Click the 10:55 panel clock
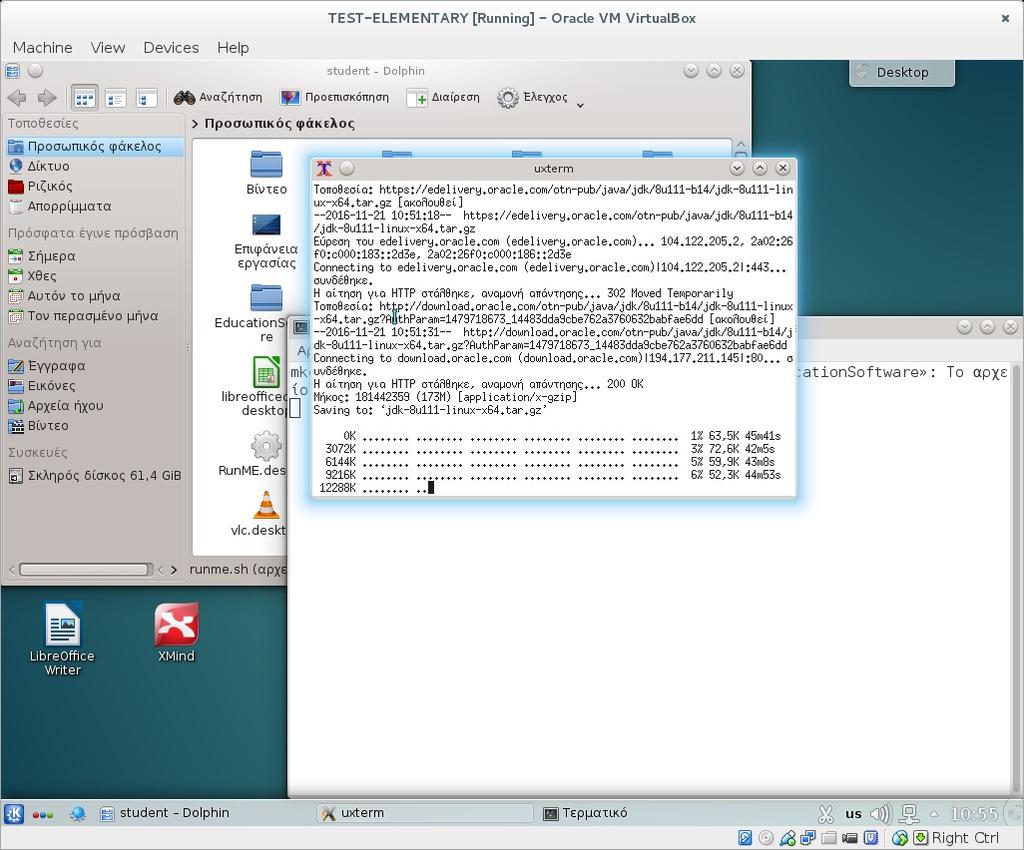Image resolution: width=1024 pixels, height=850 pixels. tap(974, 813)
